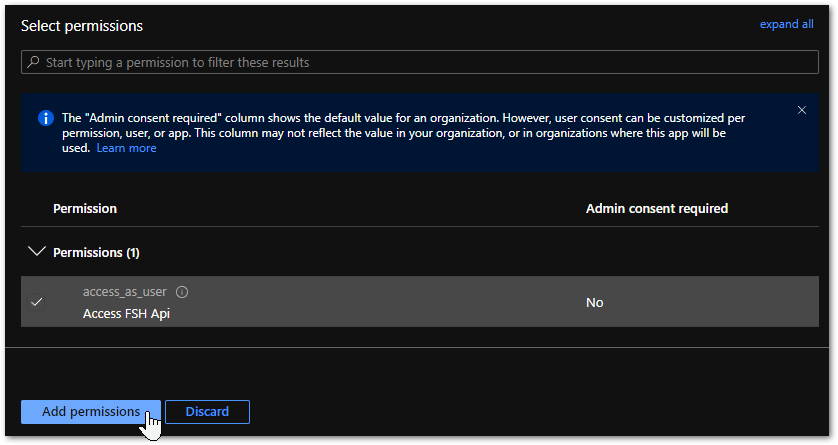Click the access_as_user permission name
838x445 pixels.
coord(124,292)
